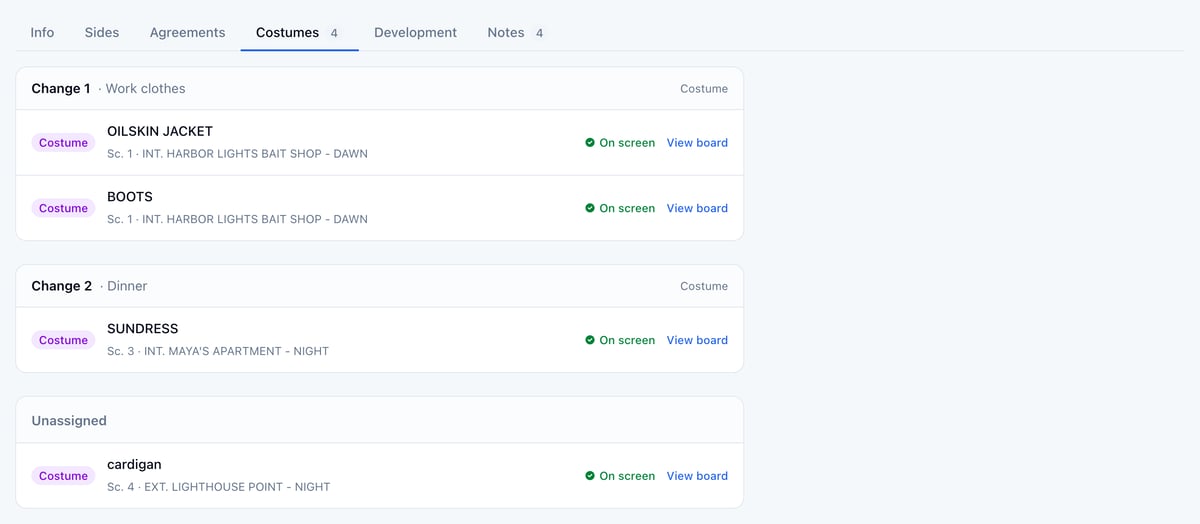
Task: Click Costume tag beside OILSKIN JACKET
Action: [x=63, y=143]
